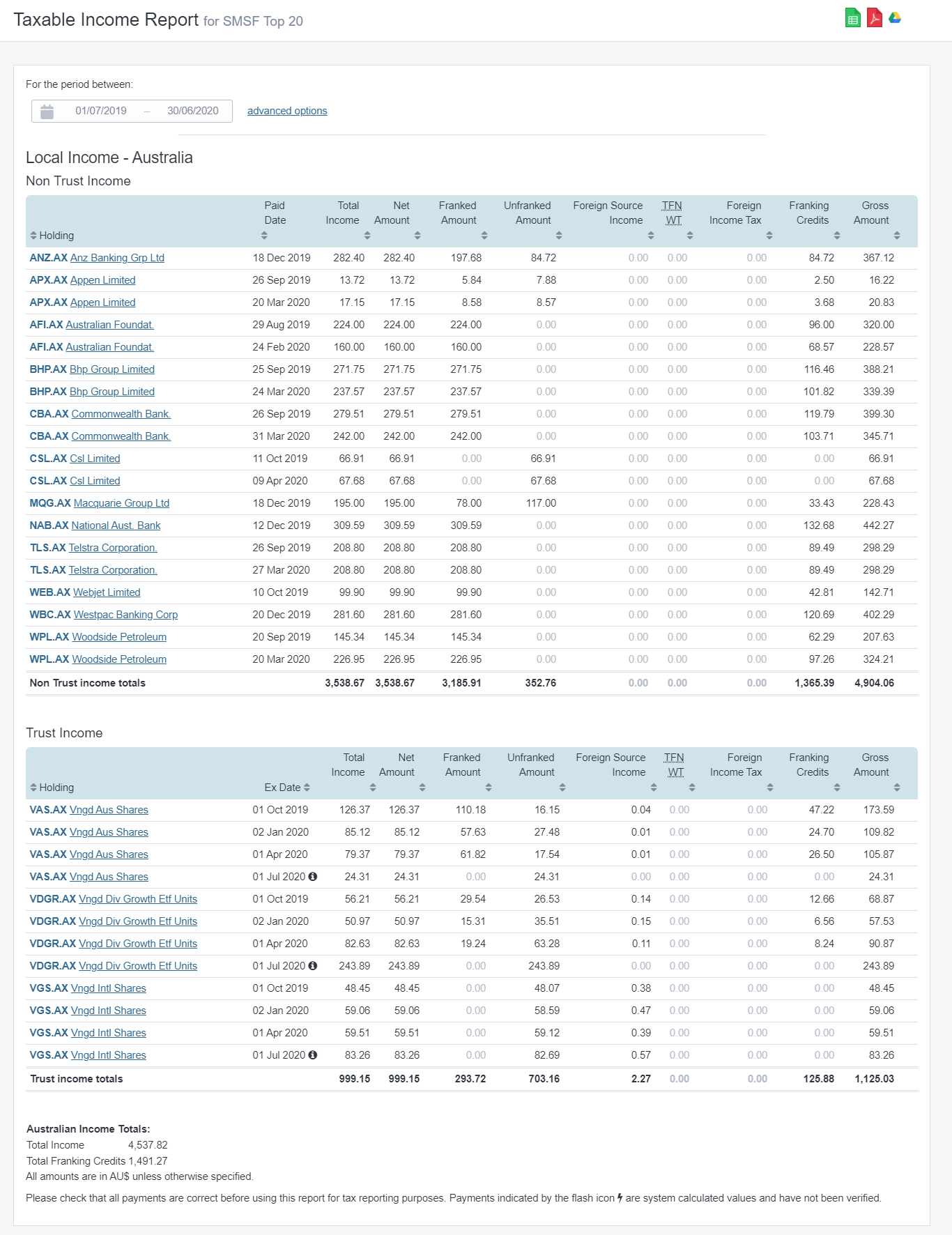This screenshot has height=1235, width=952.
Task: Sort Non Trust table by Foreign Income Tax
Action: coord(769,236)
